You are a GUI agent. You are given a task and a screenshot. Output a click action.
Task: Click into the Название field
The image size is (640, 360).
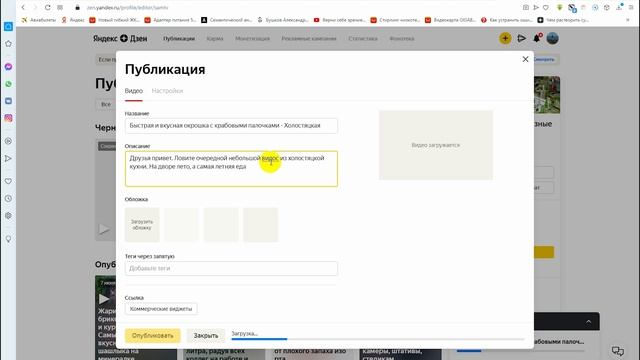tap(231, 126)
